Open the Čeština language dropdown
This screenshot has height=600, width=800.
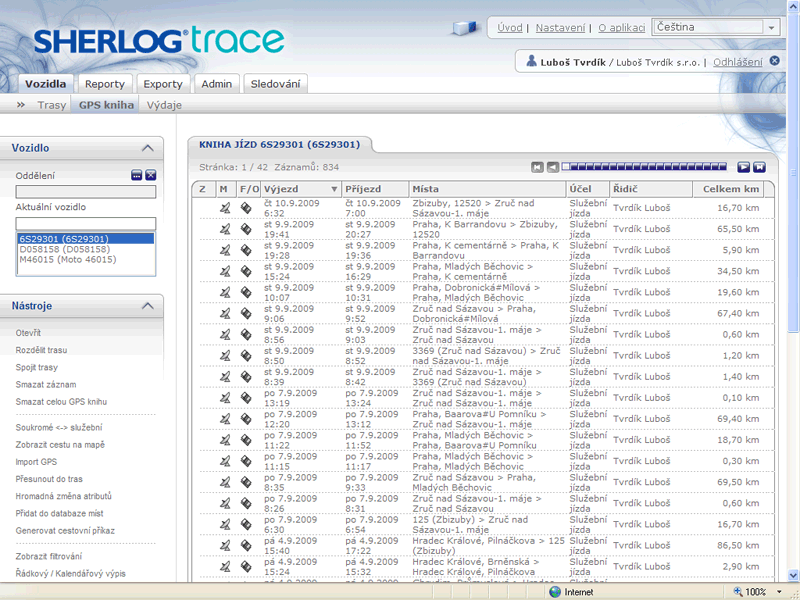[771, 27]
